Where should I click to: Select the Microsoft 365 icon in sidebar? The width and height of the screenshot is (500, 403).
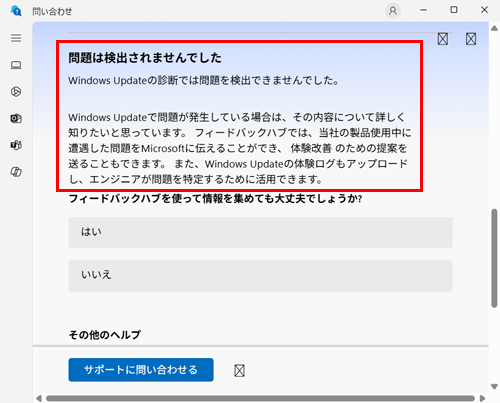coord(16,91)
